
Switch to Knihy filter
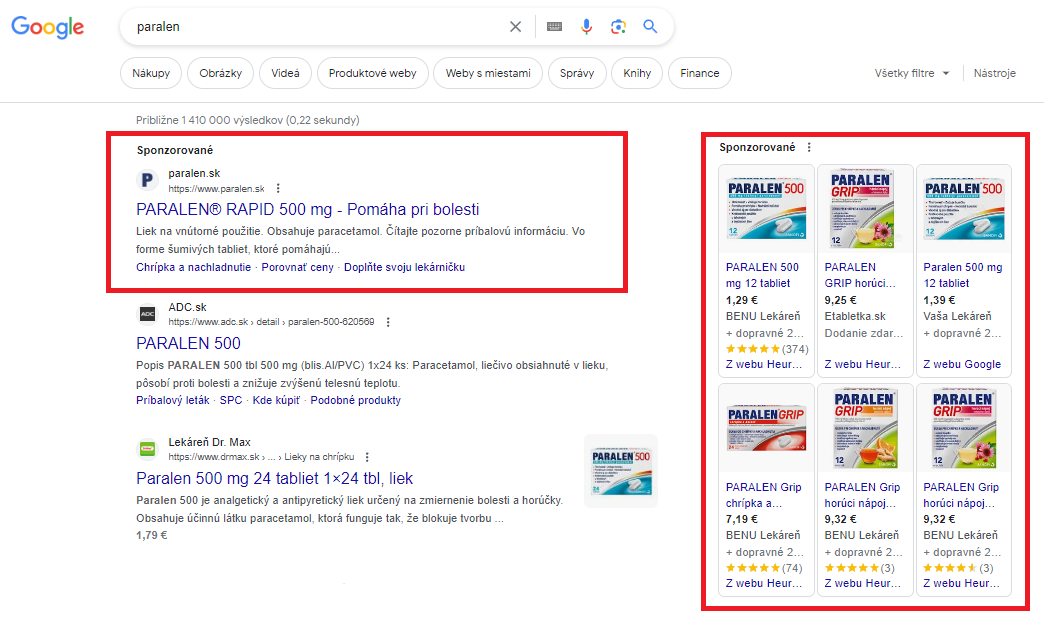(x=637, y=73)
